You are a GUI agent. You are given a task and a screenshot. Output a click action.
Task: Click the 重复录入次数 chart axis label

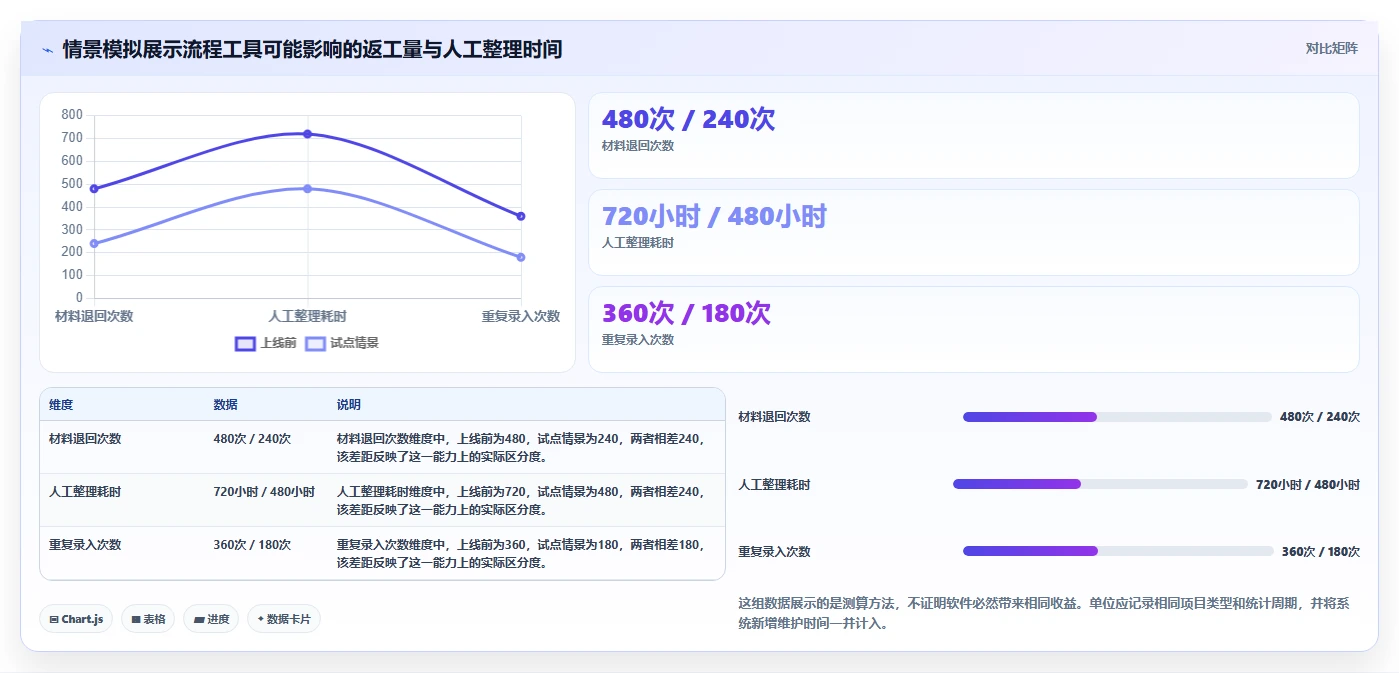tap(521, 316)
